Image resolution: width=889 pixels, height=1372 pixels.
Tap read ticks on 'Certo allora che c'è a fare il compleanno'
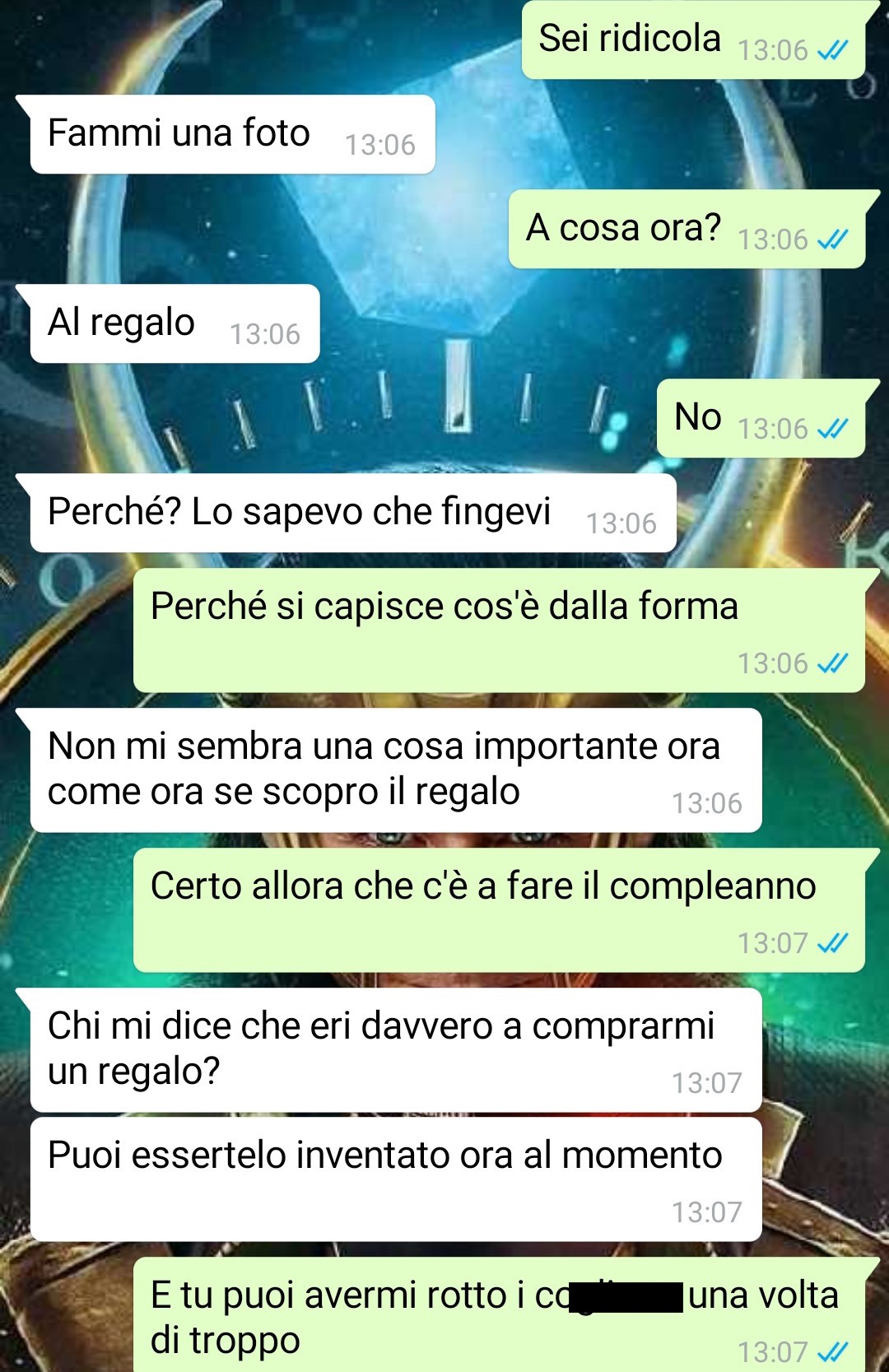point(832,944)
